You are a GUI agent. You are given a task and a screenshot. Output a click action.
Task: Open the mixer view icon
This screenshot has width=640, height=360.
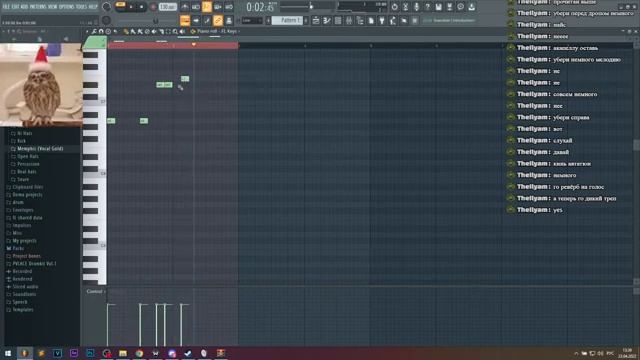[x=349, y=20]
